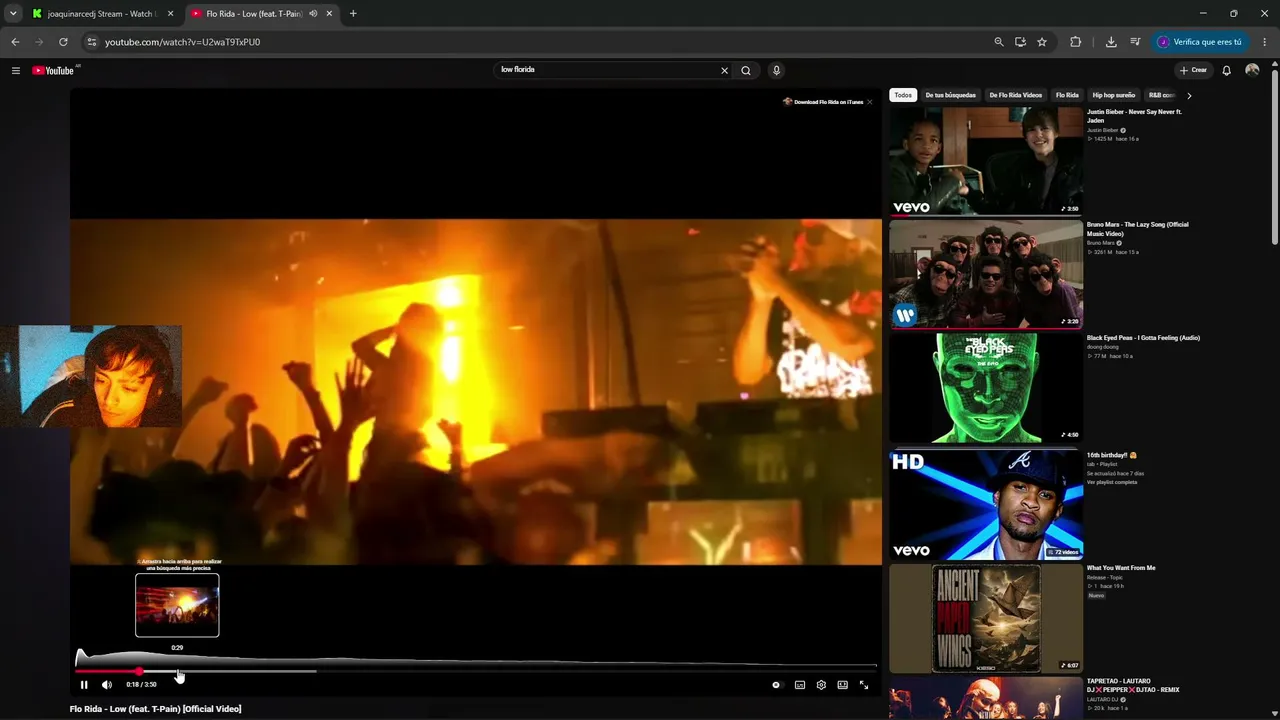Close Download Flo Rida on iTunes banner
Image resolution: width=1280 pixels, height=720 pixels.
coord(869,102)
